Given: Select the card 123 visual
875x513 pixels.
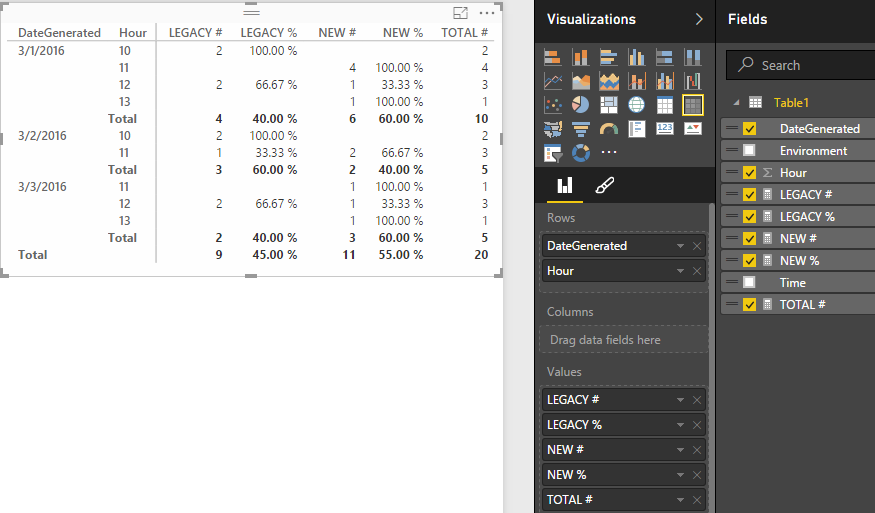Looking at the screenshot, I should 664,129.
